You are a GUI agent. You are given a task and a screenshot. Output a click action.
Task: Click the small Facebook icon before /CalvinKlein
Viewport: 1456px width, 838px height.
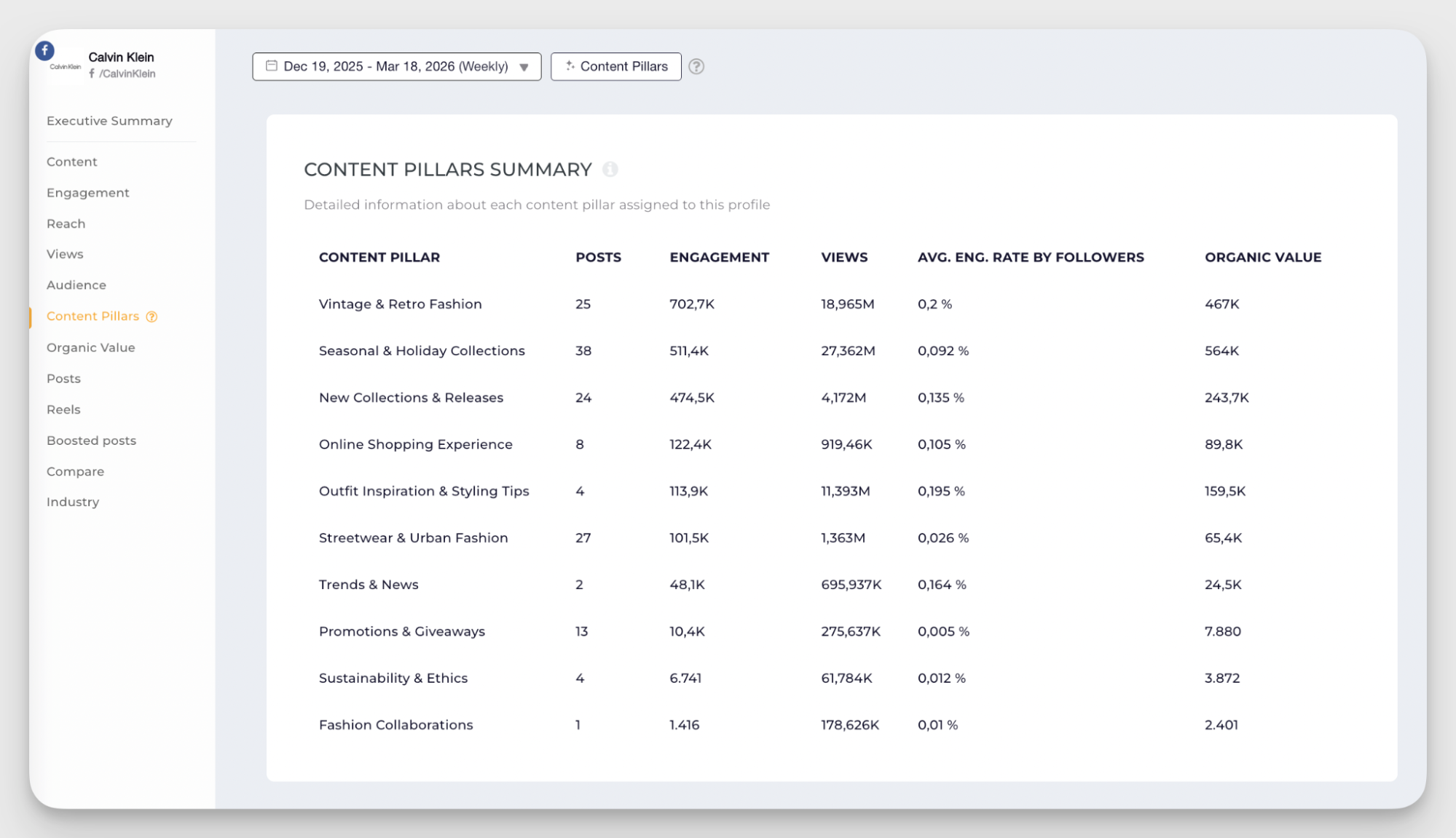click(x=93, y=73)
